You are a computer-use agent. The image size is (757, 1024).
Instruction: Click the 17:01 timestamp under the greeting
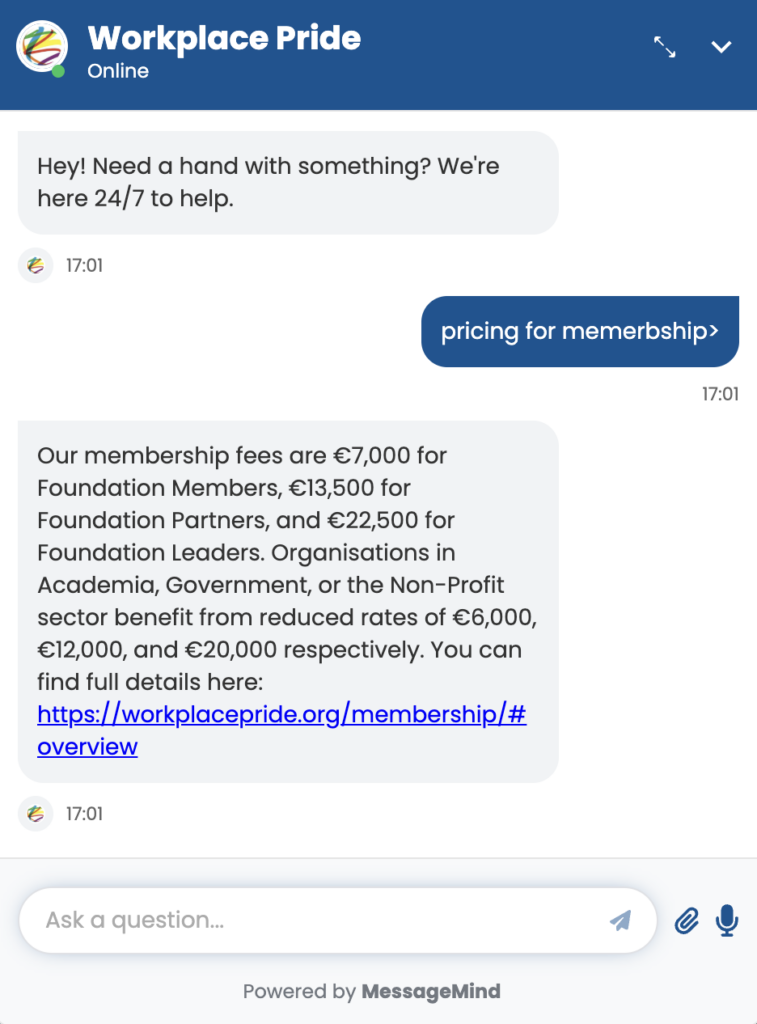(84, 266)
